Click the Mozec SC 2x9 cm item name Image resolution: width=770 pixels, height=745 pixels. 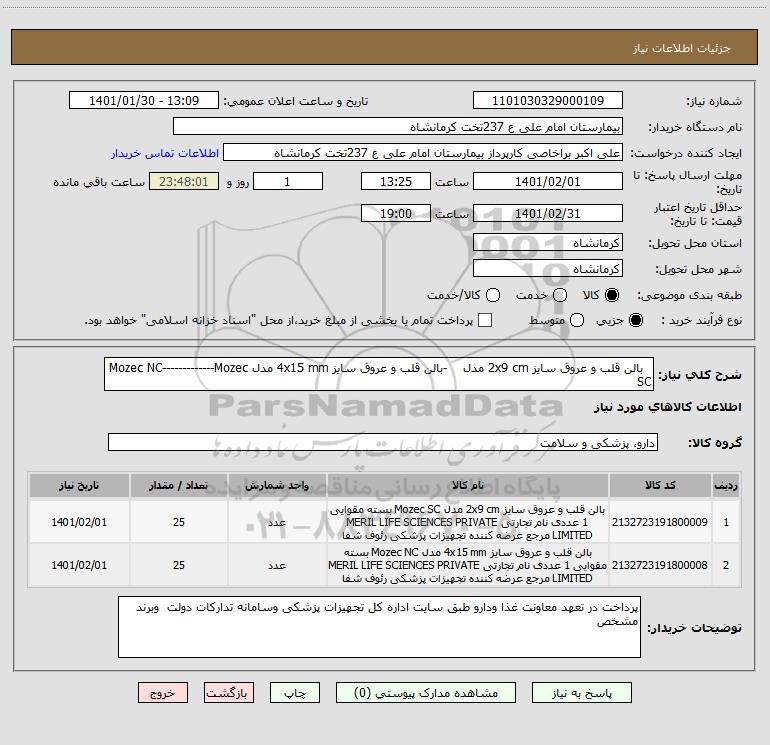click(468, 522)
